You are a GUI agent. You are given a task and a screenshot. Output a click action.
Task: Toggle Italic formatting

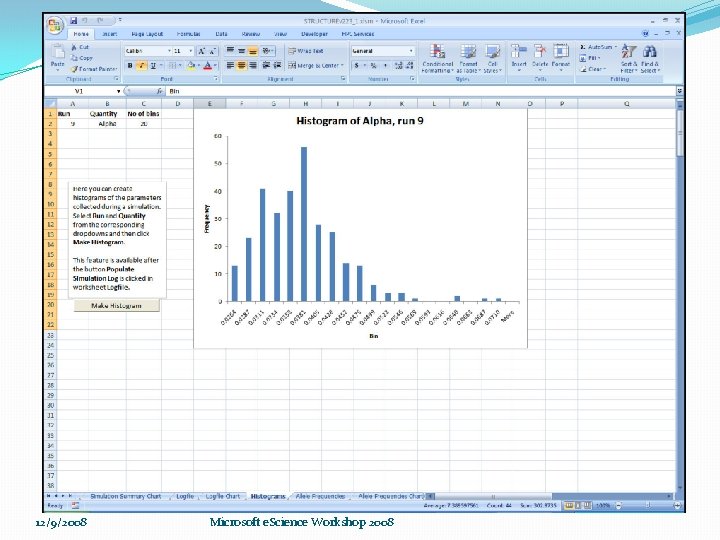[x=141, y=66]
